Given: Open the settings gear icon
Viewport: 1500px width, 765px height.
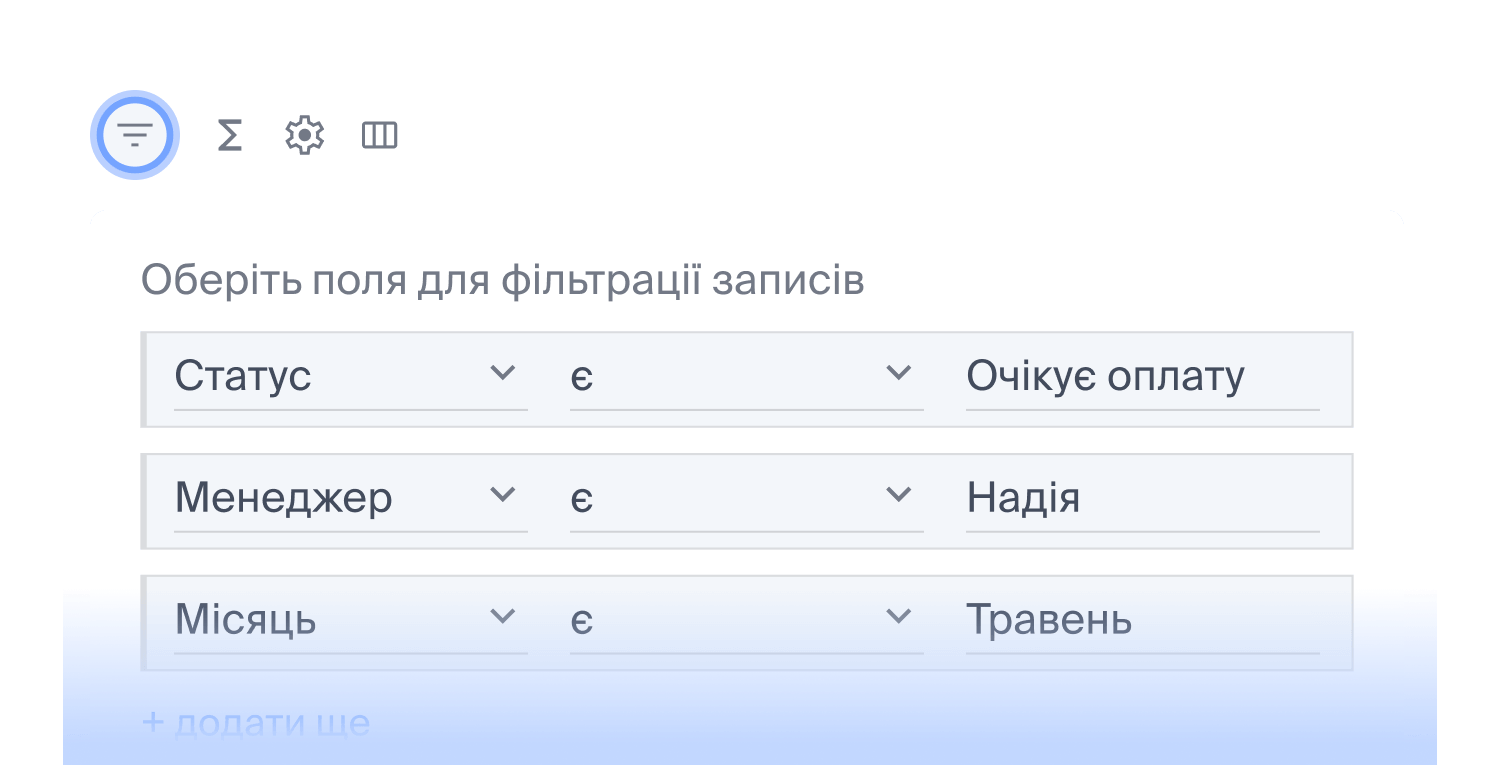Looking at the screenshot, I should click(303, 134).
